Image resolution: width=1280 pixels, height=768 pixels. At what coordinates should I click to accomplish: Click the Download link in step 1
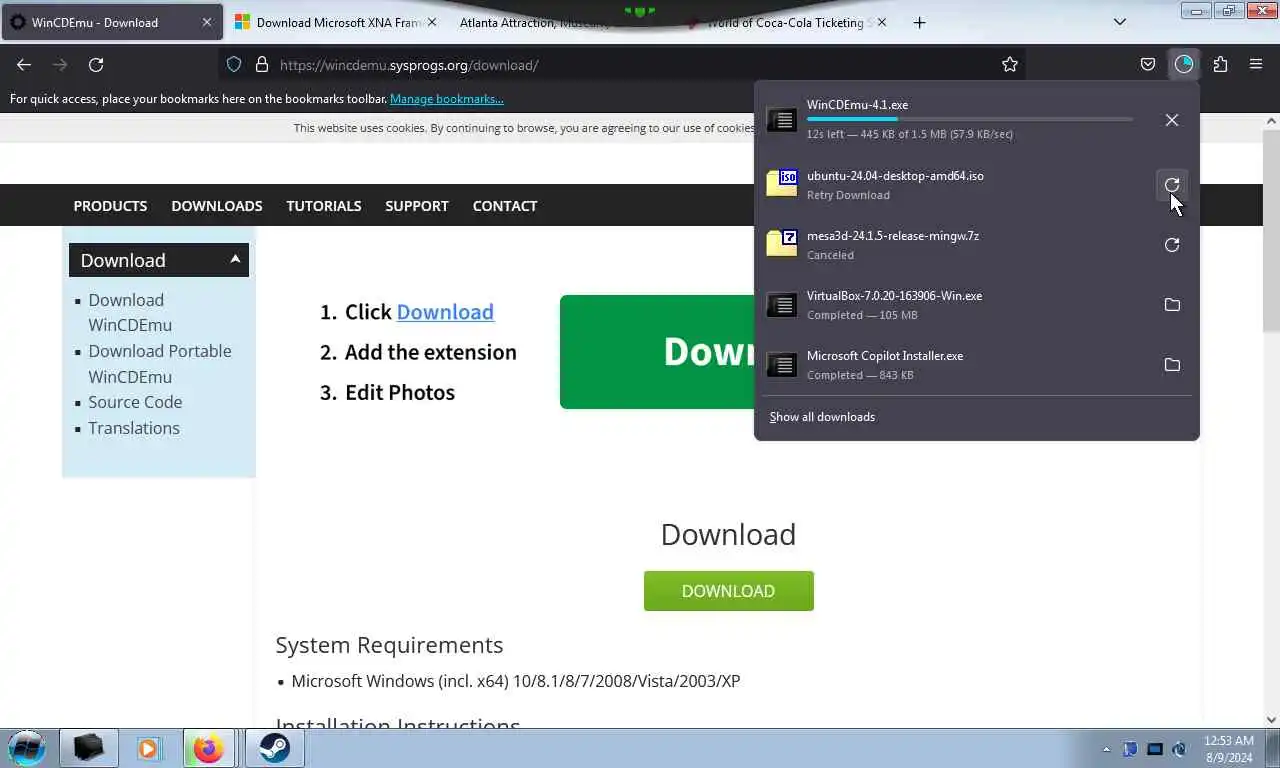coord(445,312)
